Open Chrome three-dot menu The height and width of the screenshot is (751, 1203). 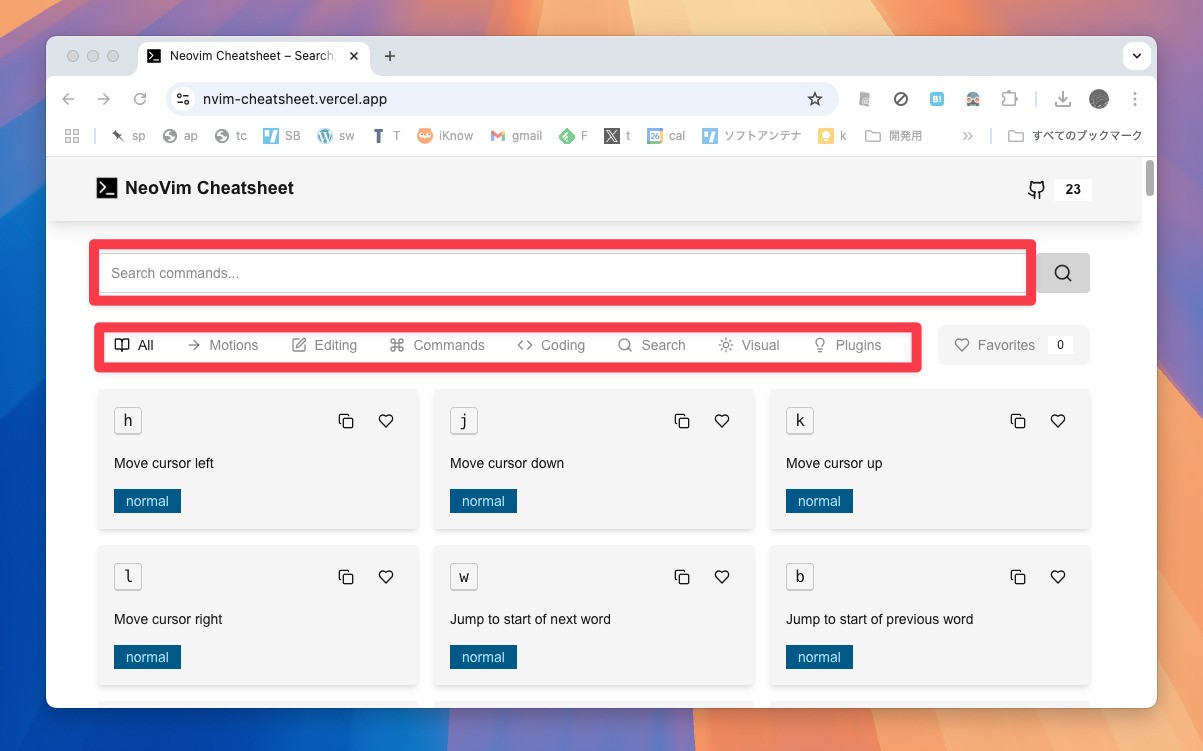pyautogui.click(x=1135, y=99)
